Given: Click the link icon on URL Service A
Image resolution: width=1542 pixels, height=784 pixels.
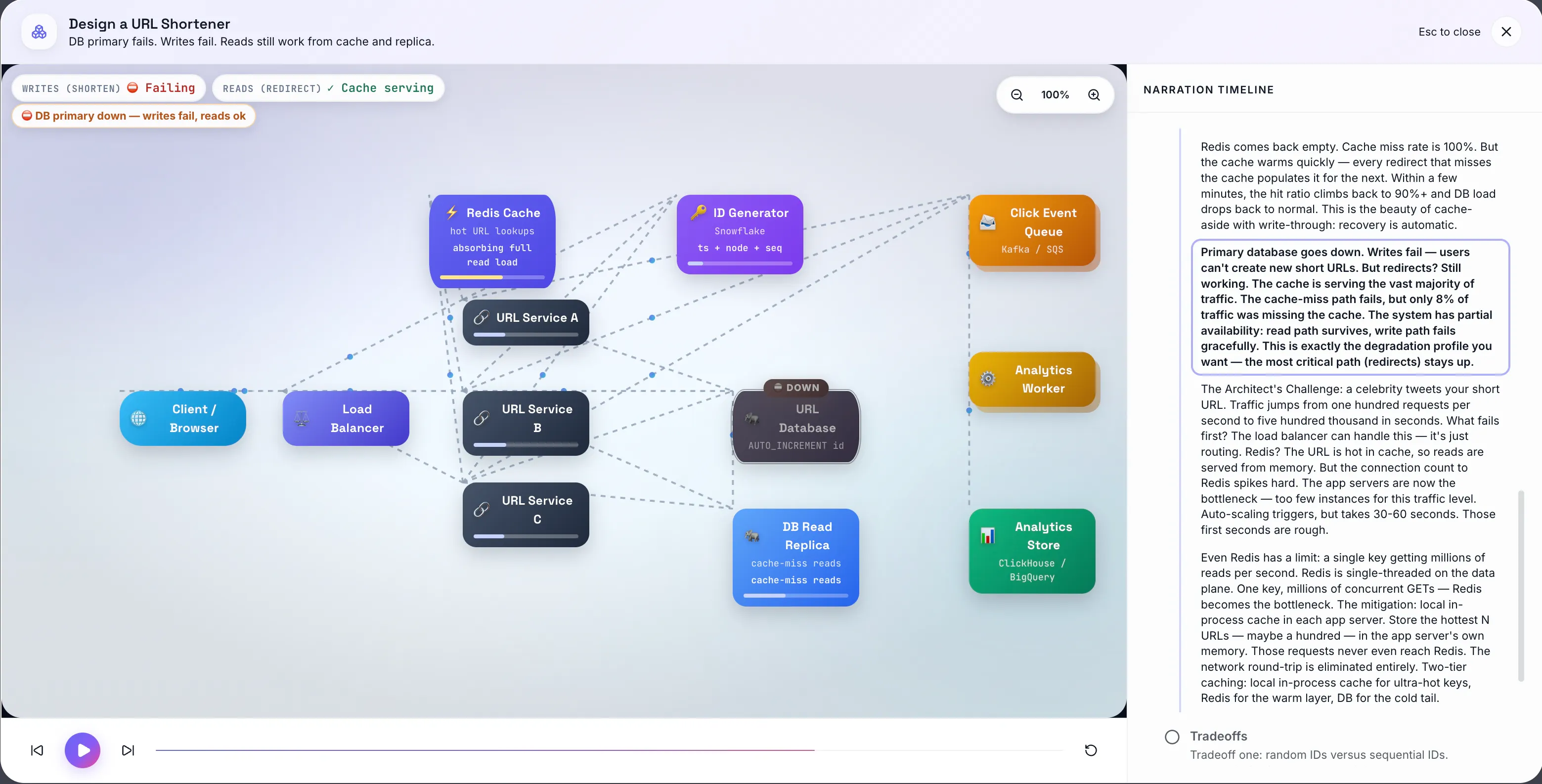Looking at the screenshot, I should (481, 317).
